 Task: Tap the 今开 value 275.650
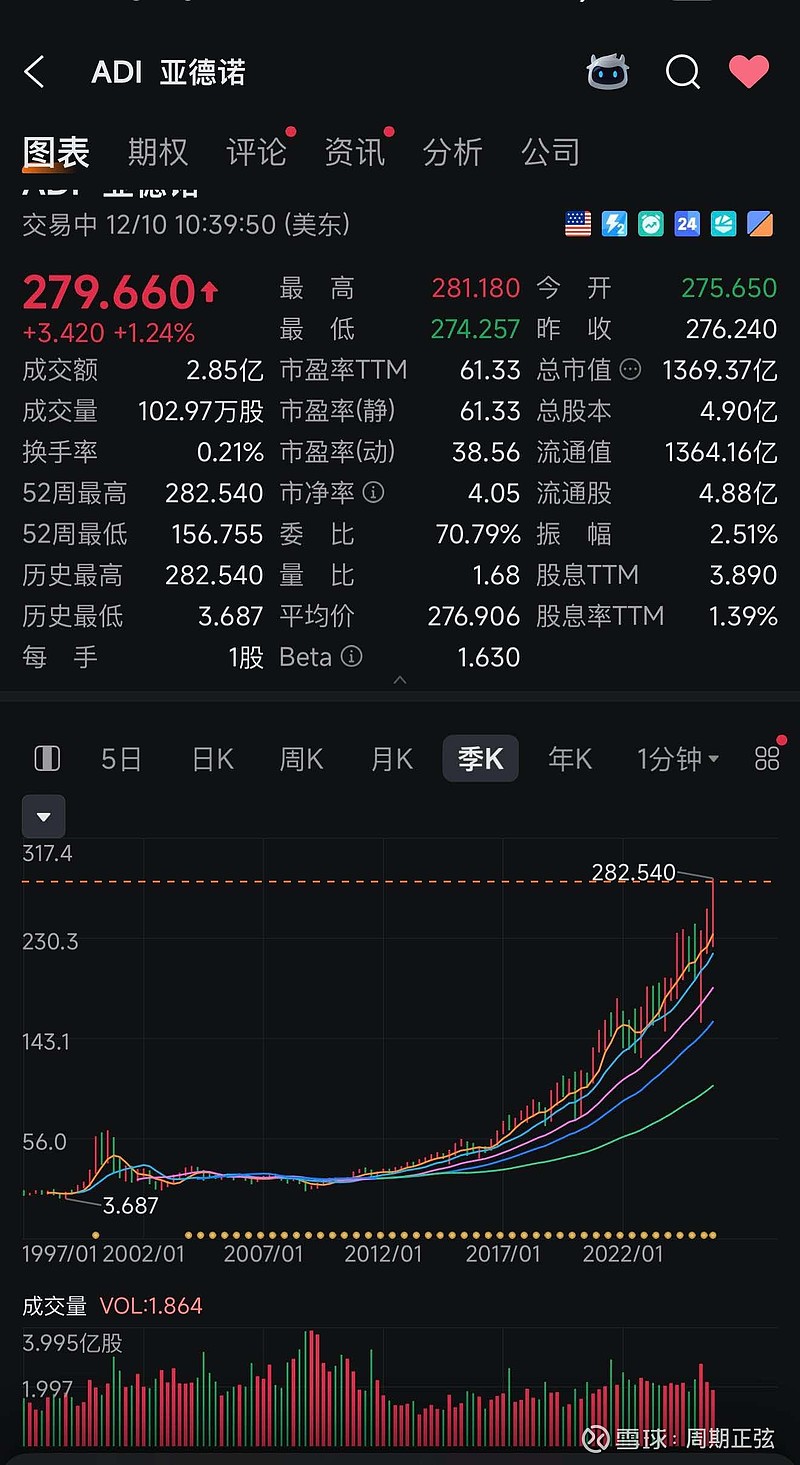point(729,288)
